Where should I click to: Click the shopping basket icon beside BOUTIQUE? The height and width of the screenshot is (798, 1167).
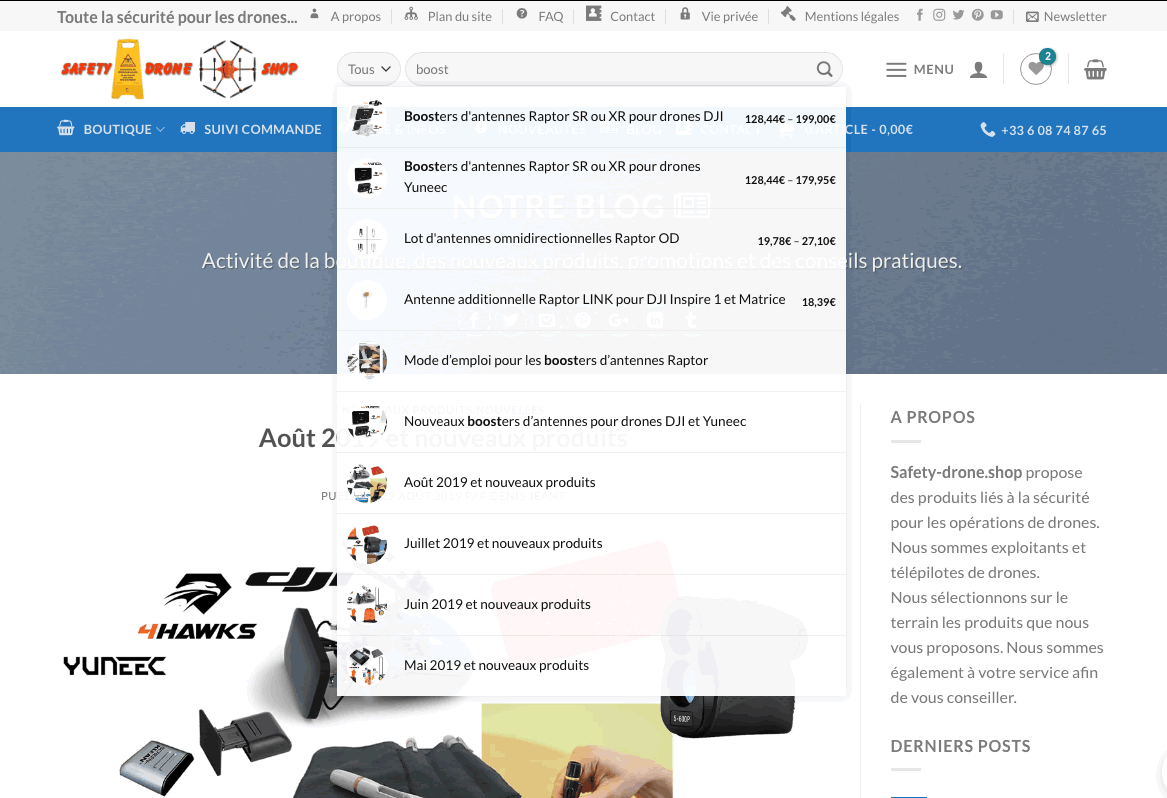click(65, 128)
